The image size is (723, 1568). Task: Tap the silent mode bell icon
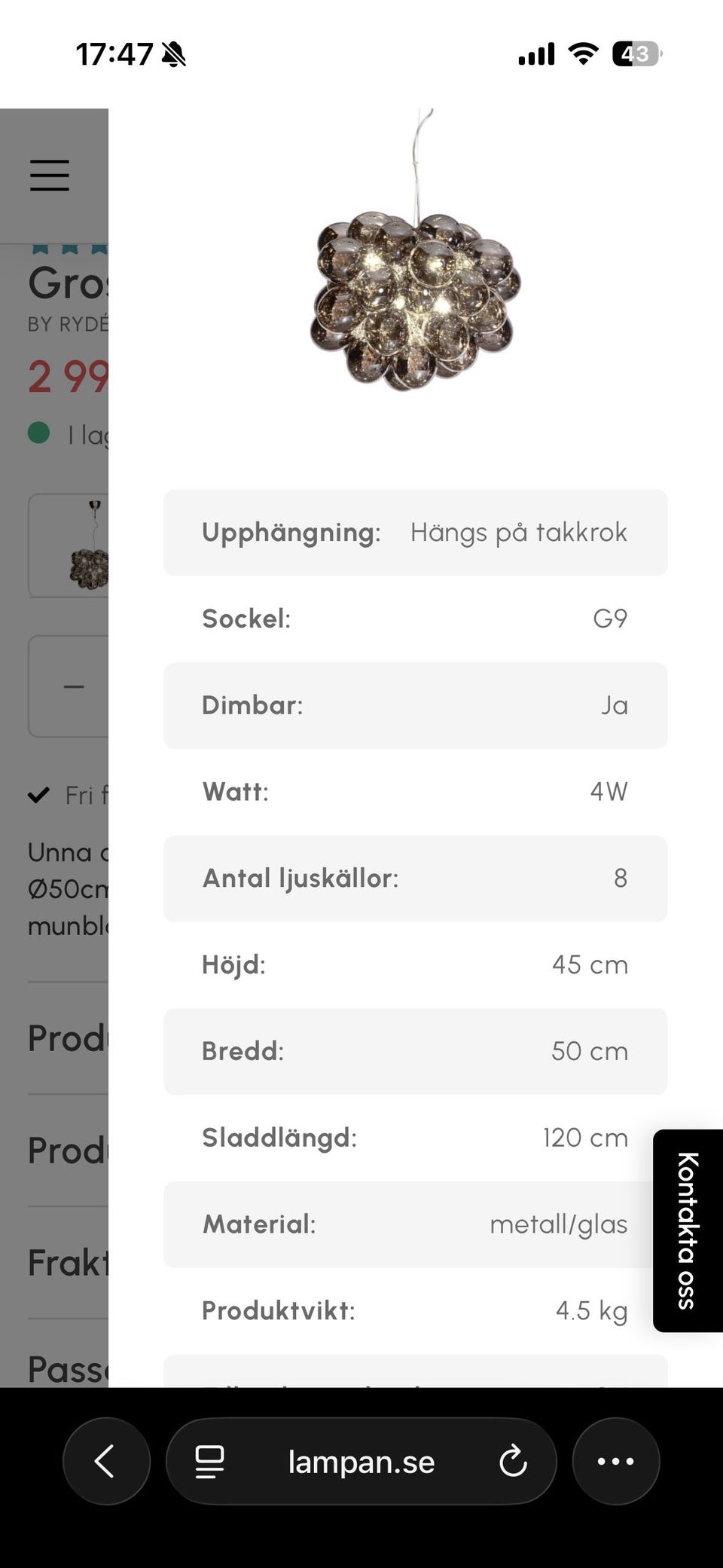click(174, 54)
